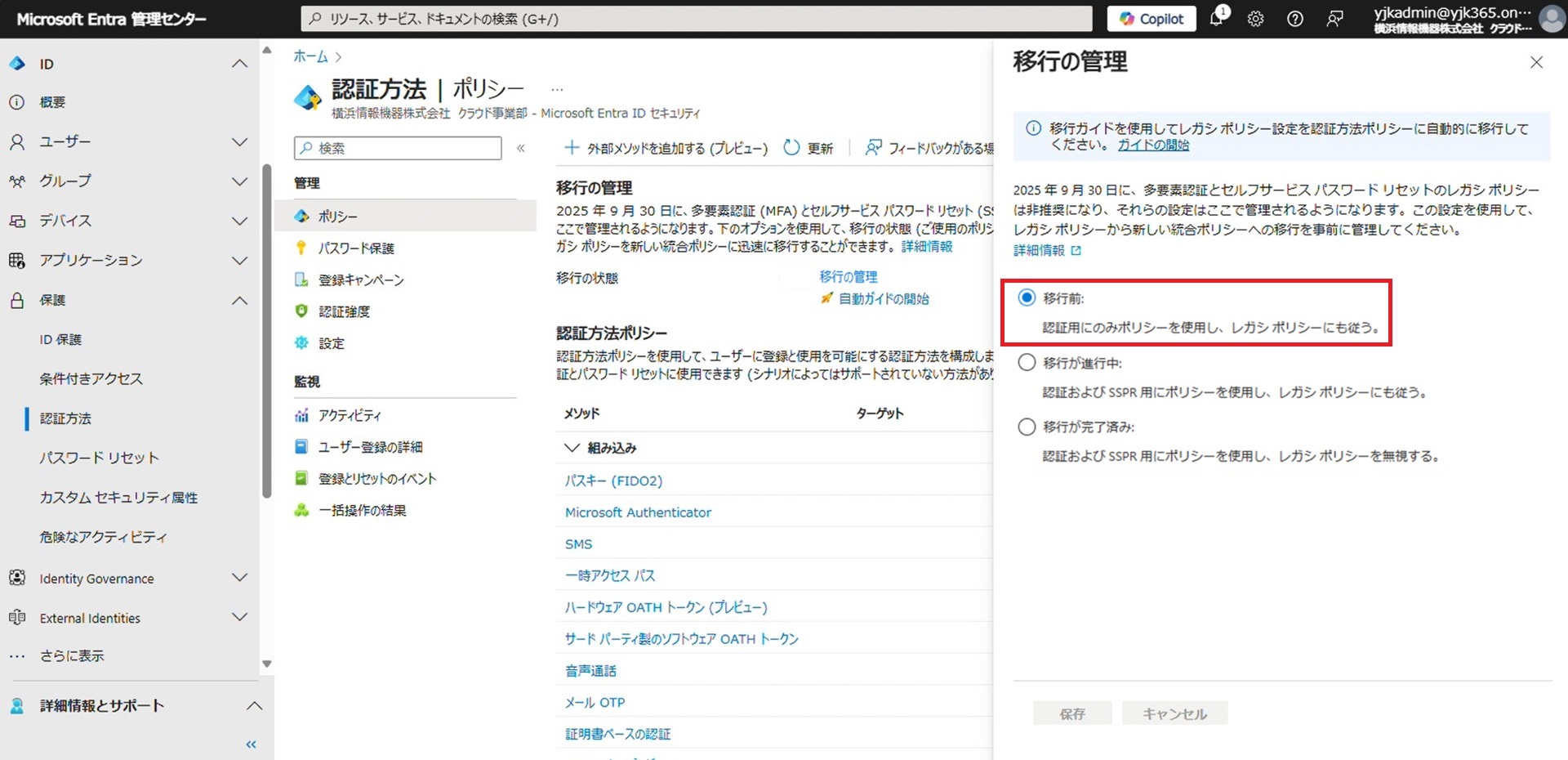Click the refresh (更新) icon in toolbar

pos(791,148)
